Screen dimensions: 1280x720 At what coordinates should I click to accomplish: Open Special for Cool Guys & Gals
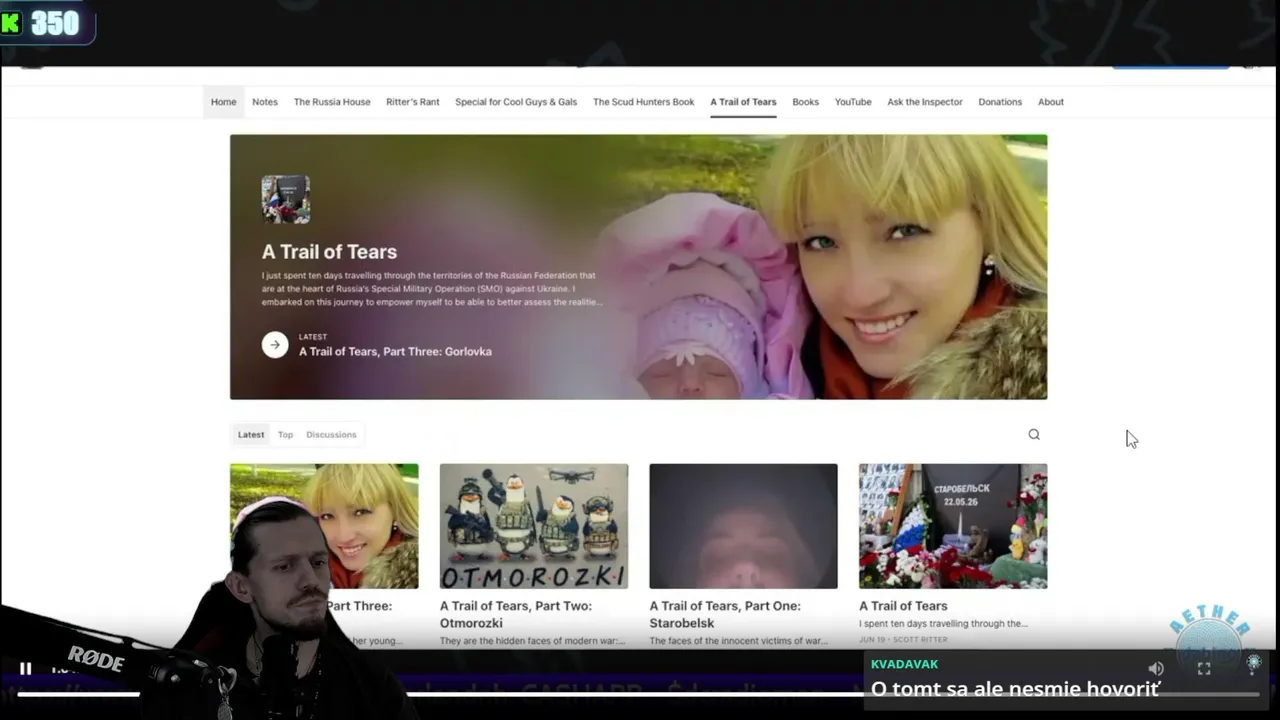pyautogui.click(x=516, y=102)
